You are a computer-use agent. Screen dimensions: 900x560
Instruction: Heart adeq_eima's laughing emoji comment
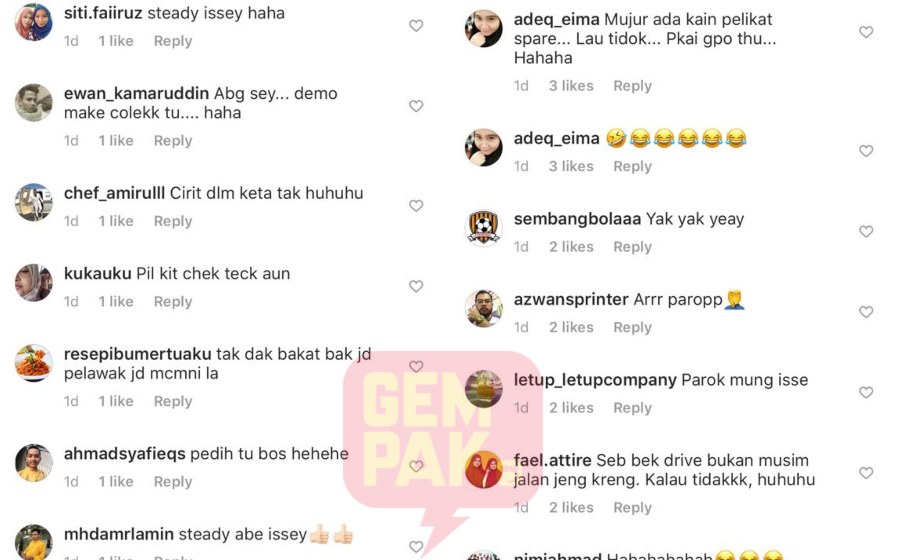click(866, 151)
